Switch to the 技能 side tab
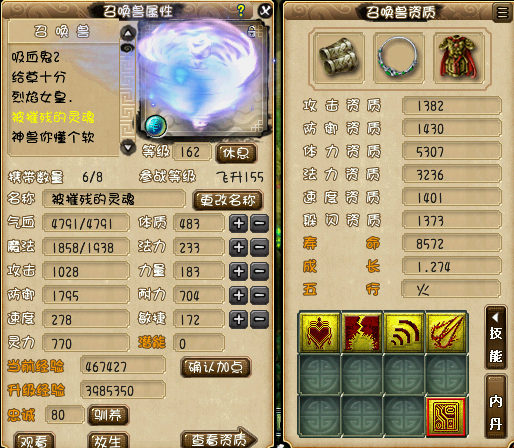514x448 pixels. tap(495, 337)
